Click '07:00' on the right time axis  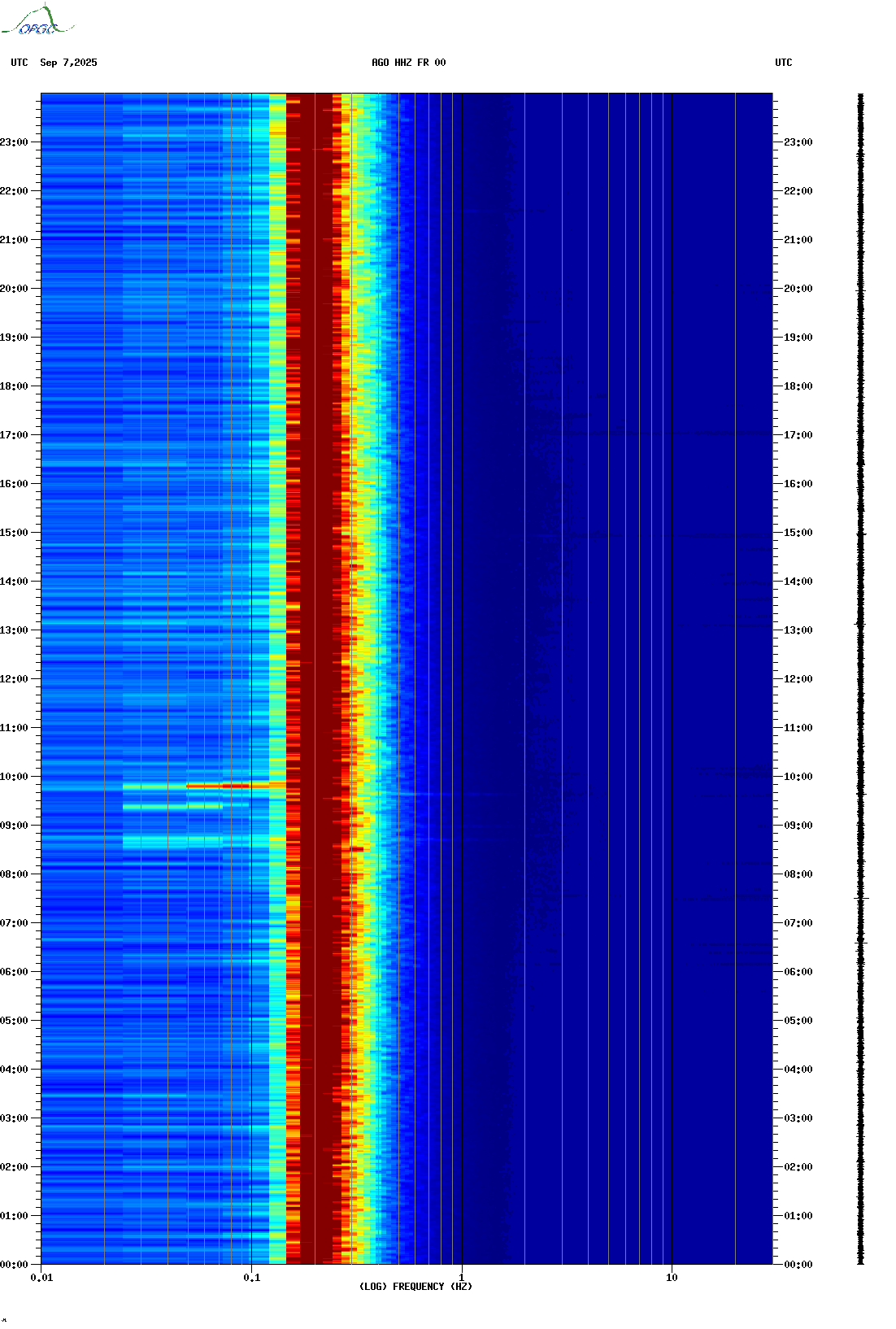(x=798, y=923)
